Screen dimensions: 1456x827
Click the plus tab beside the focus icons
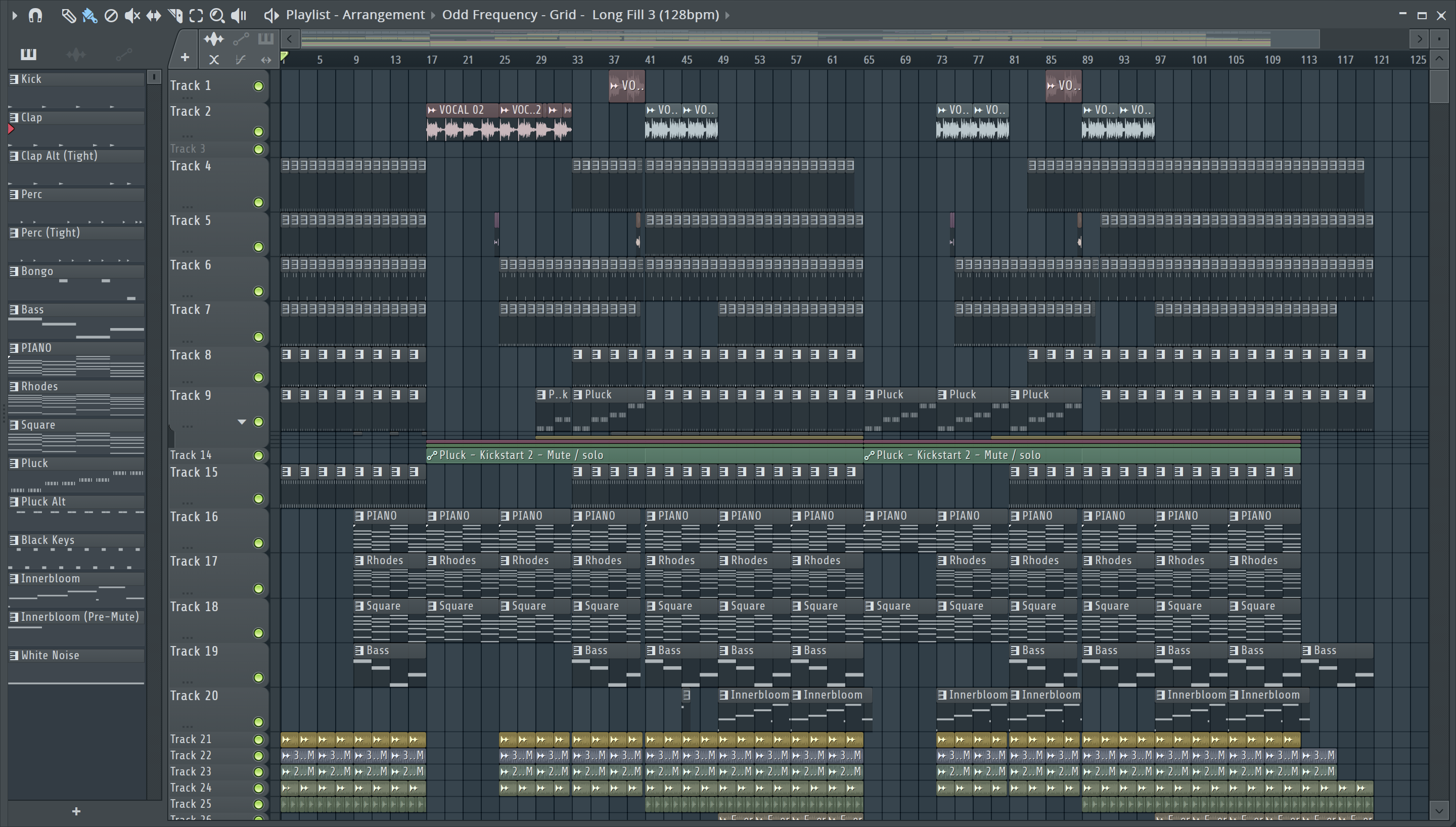[185, 57]
